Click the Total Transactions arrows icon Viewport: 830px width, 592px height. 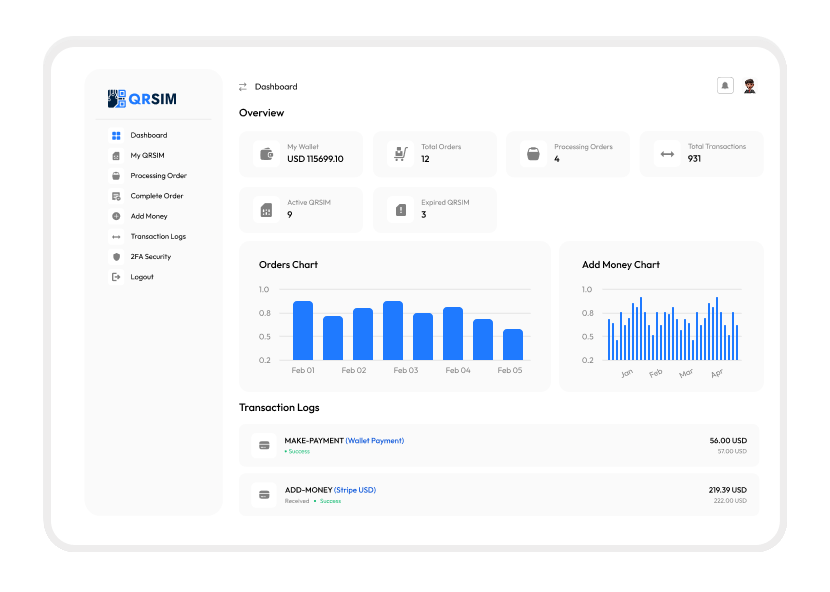point(667,154)
